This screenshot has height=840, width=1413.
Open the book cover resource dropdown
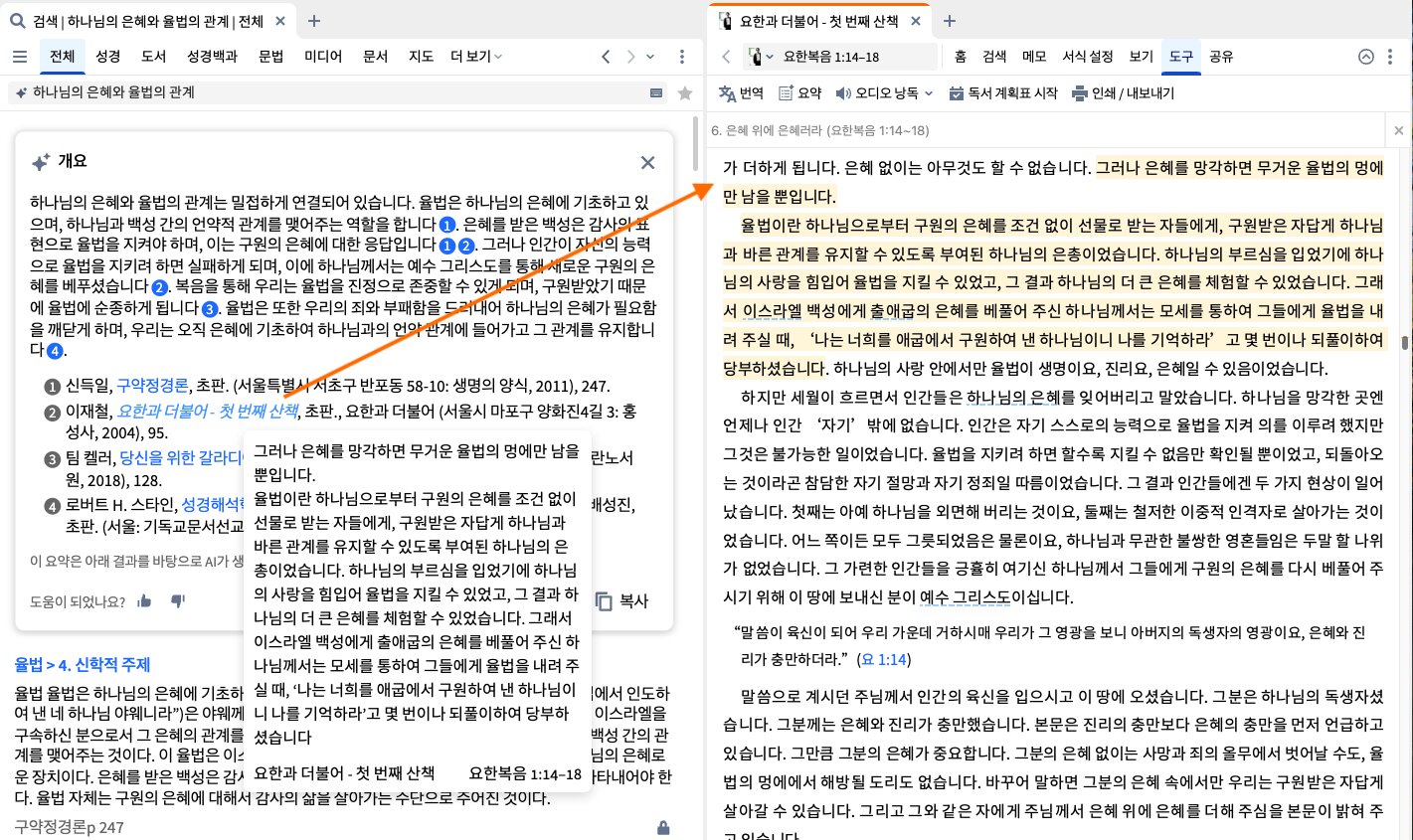click(x=760, y=57)
